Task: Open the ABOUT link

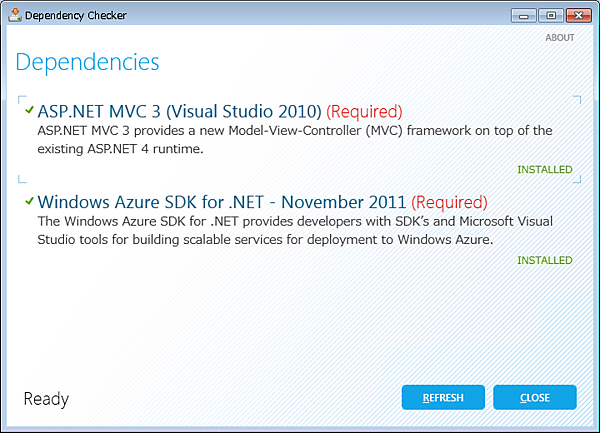Action: [559, 38]
